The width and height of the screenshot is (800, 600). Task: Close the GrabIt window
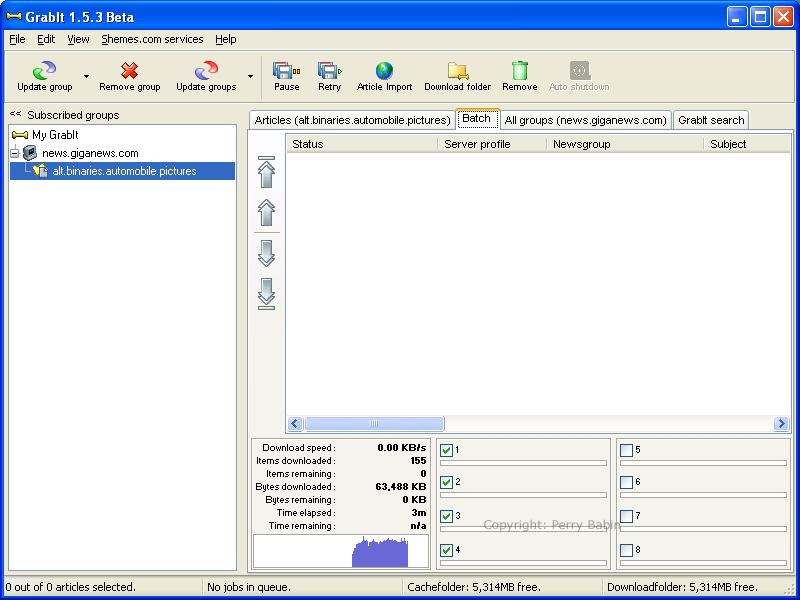783,17
